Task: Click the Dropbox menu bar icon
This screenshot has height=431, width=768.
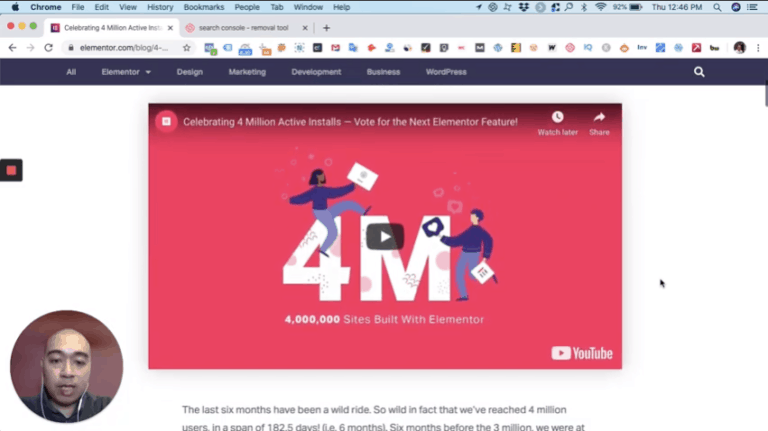Action: pyautogui.click(x=524, y=7)
